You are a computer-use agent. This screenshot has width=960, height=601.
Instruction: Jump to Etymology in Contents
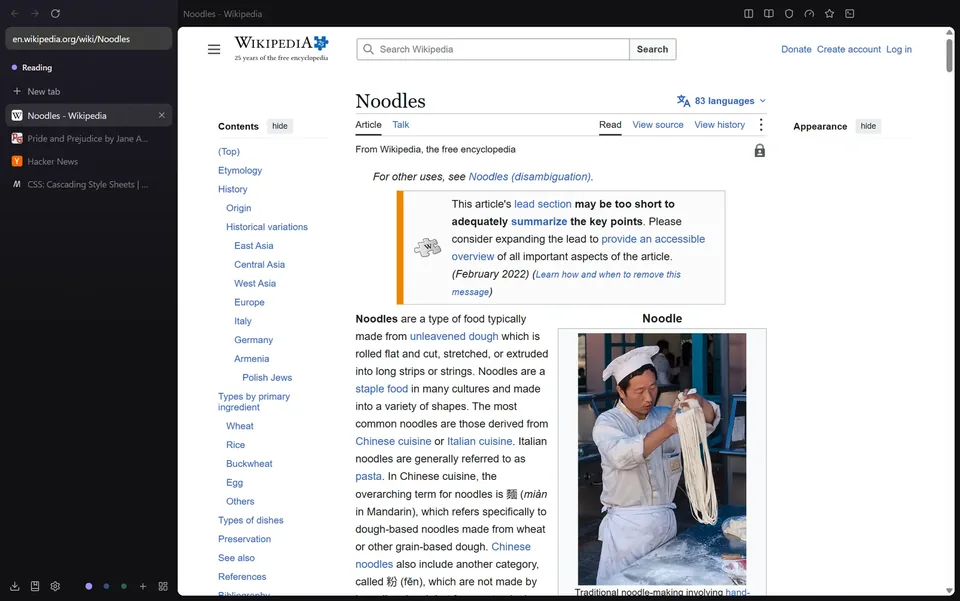coord(240,170)
